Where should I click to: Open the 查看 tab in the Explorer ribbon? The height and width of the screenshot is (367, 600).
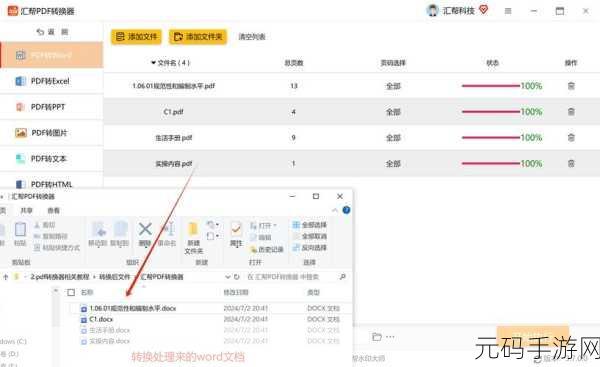tap(53, 210)
